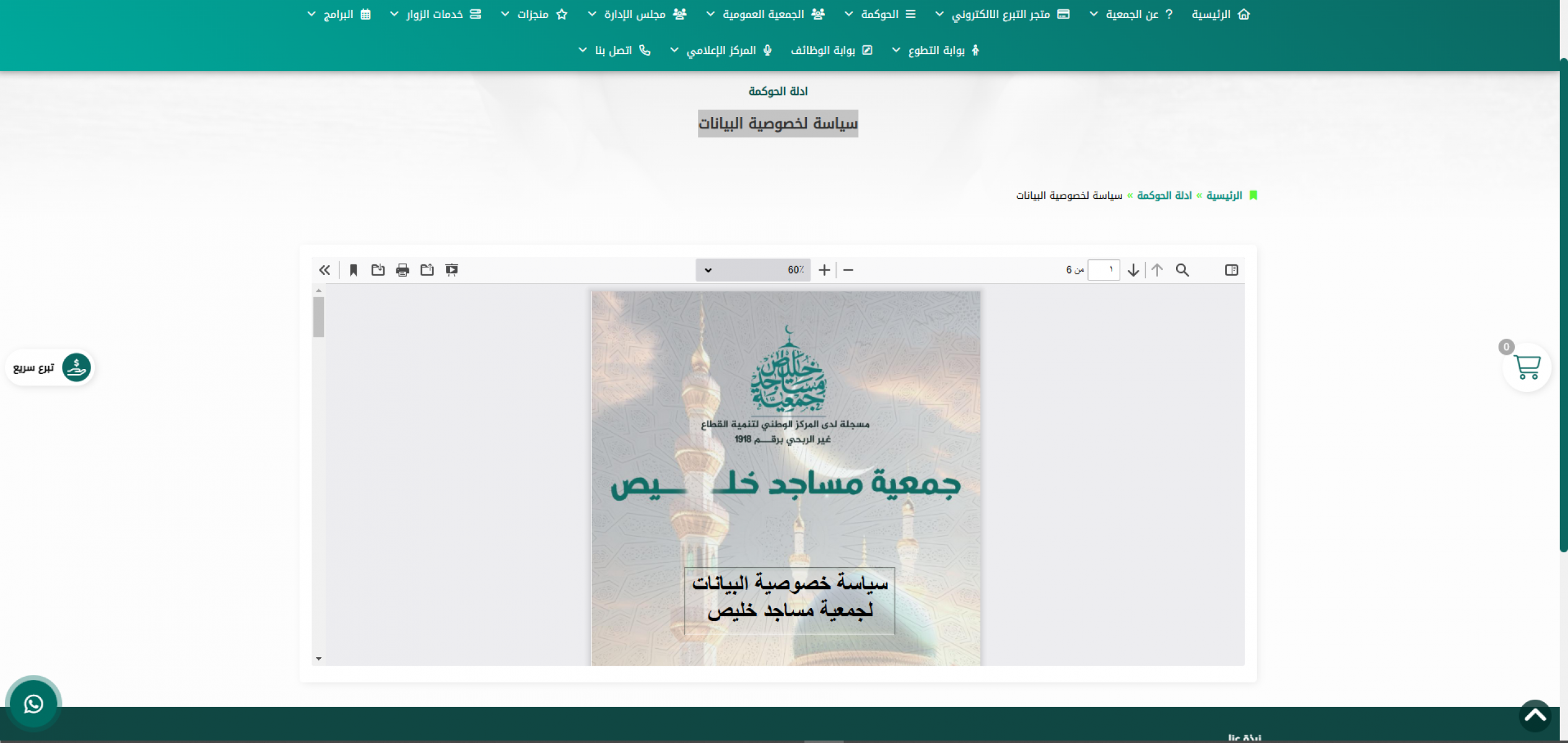
Task: Click the bookmark current view icon
Action: point(354,270)
